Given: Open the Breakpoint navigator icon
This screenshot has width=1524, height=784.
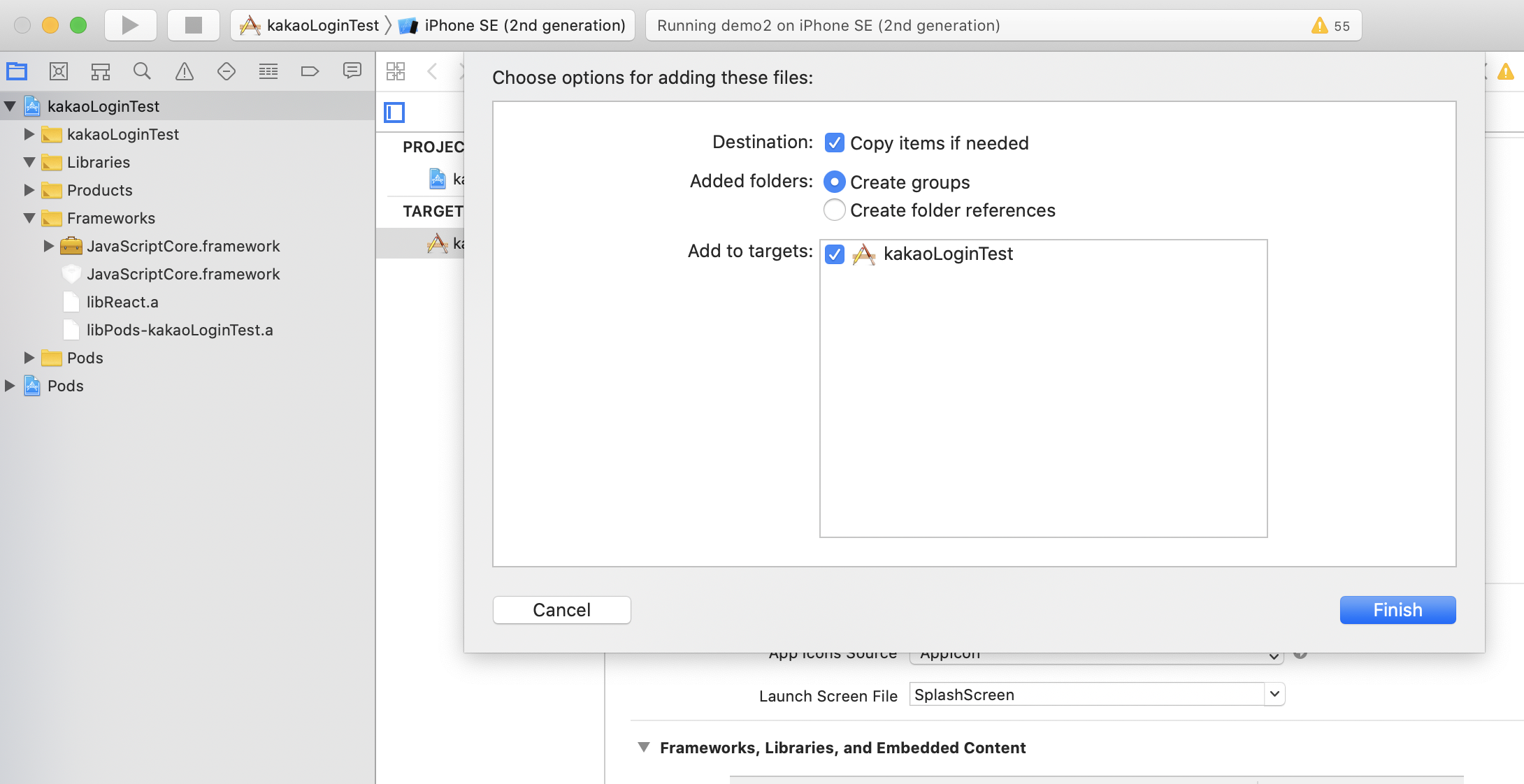Looking at the screenshot, I should tap(310, 71).
